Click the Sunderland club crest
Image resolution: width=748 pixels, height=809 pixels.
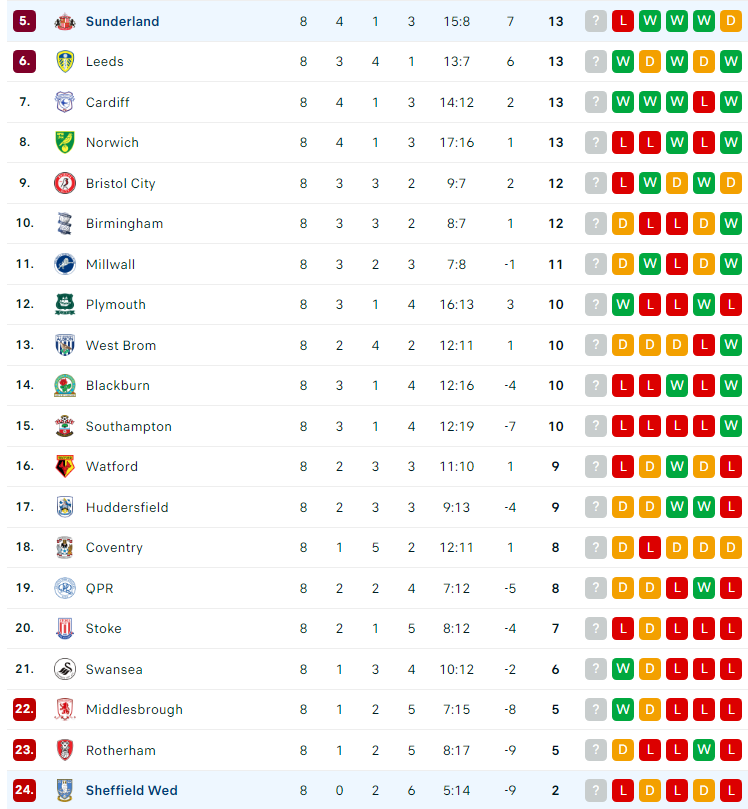[x=65, y=22]
